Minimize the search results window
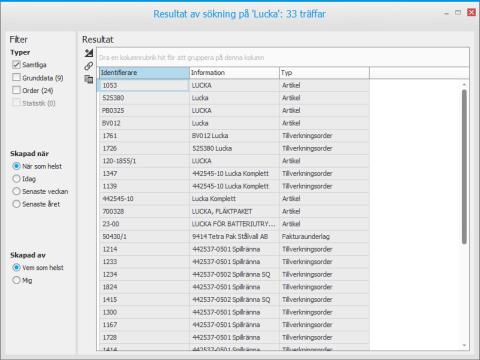 pos(446,13)
